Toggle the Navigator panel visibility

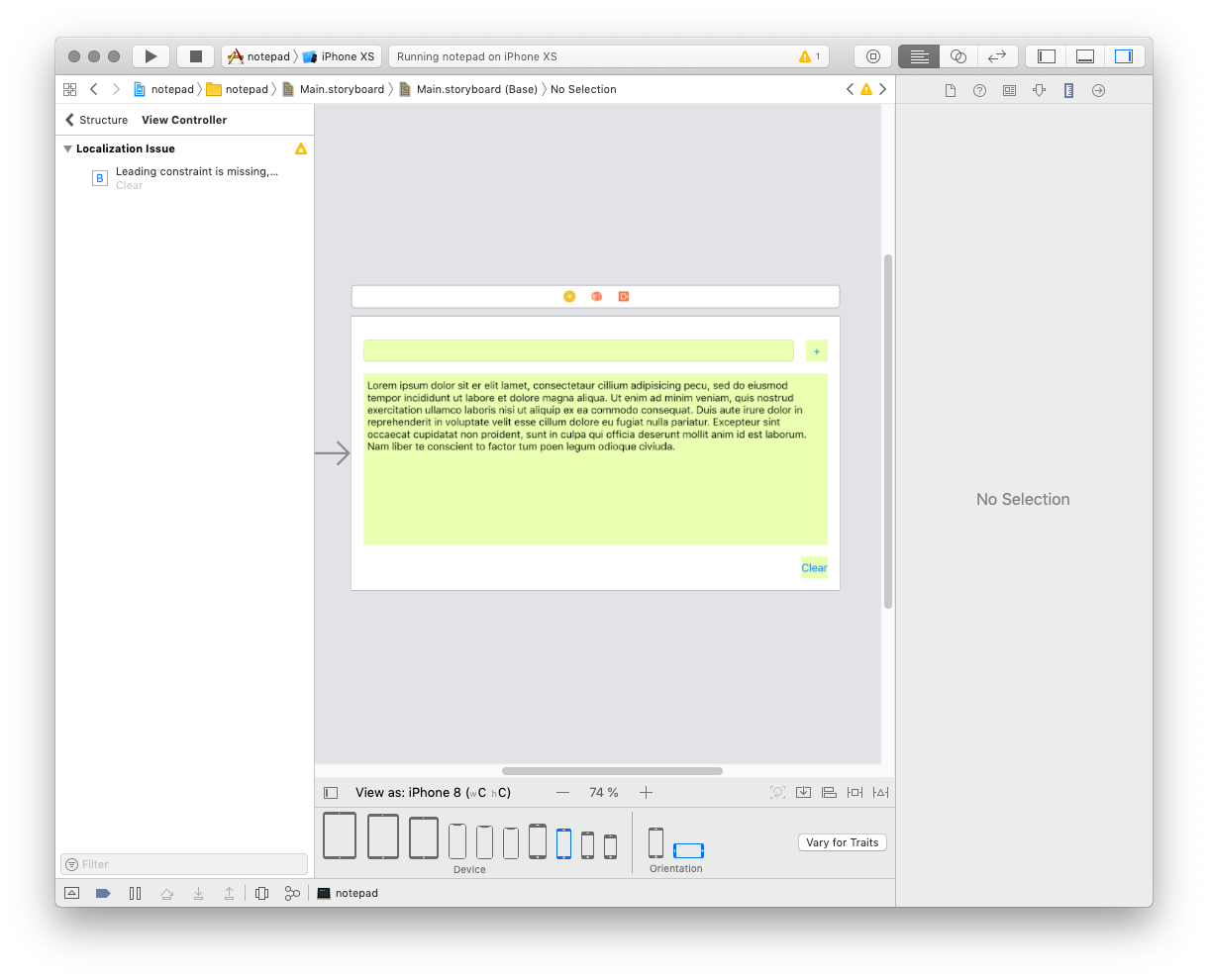pyautogui.click(x=1047, y=56)
